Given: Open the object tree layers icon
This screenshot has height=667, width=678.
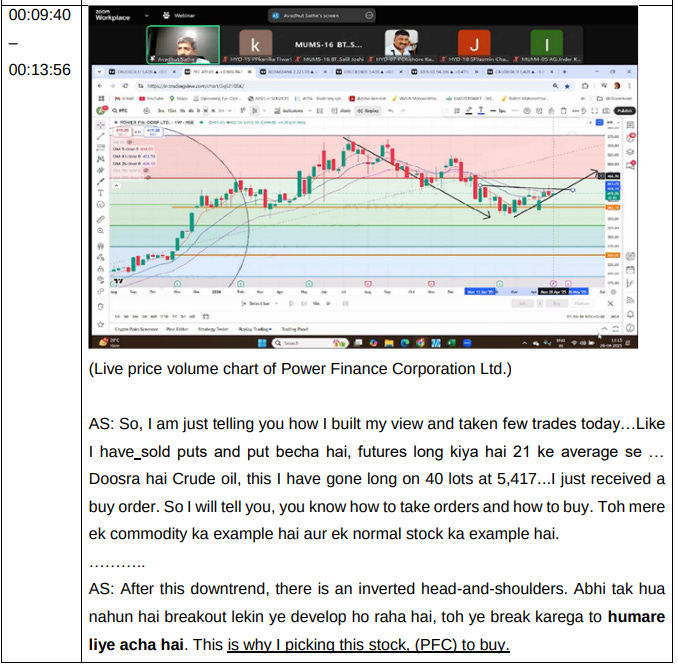Looking at the screenshot, I should coord(630,152).
